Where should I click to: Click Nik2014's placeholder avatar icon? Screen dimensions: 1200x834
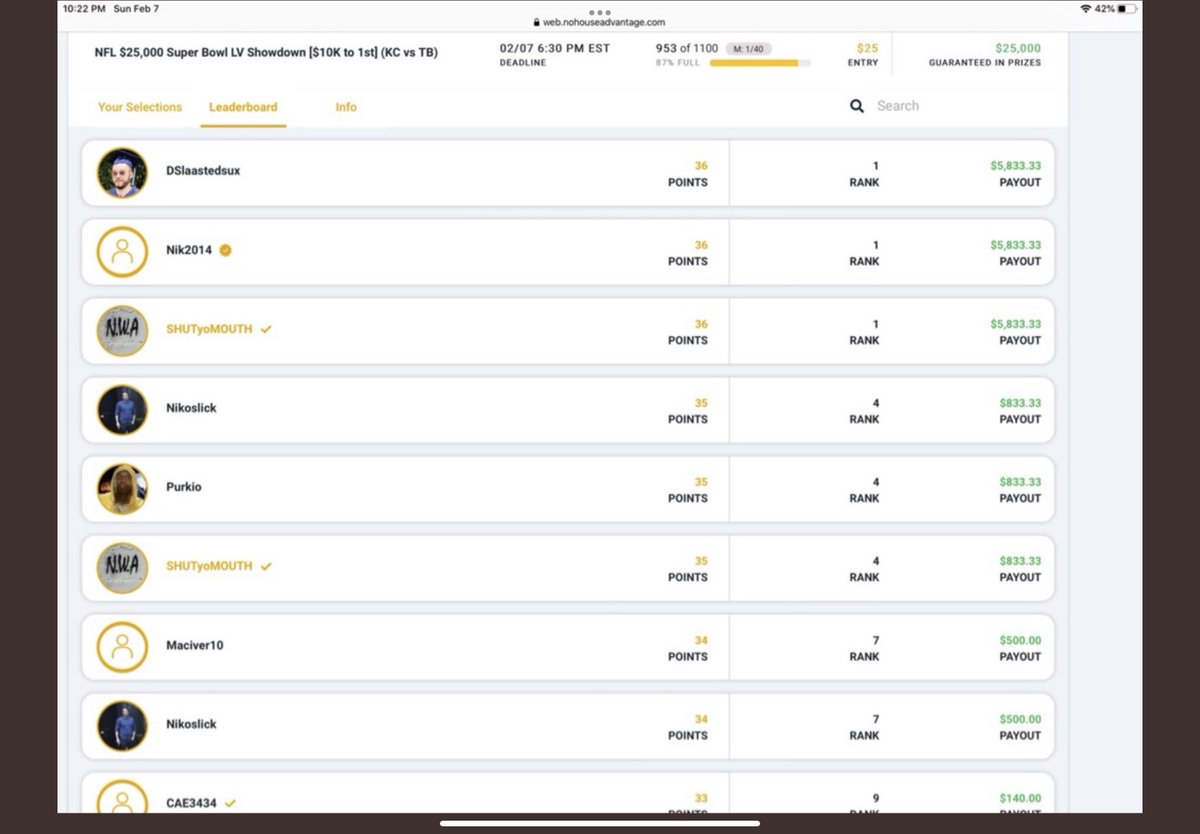[x=122, y=252]
